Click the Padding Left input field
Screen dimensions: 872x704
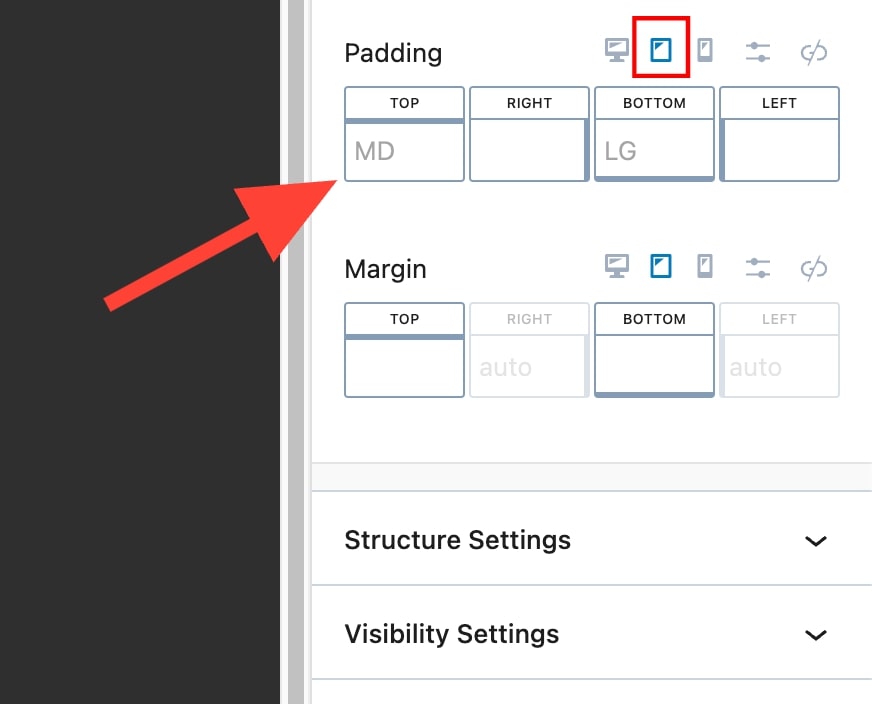click(x=779, y=151)
